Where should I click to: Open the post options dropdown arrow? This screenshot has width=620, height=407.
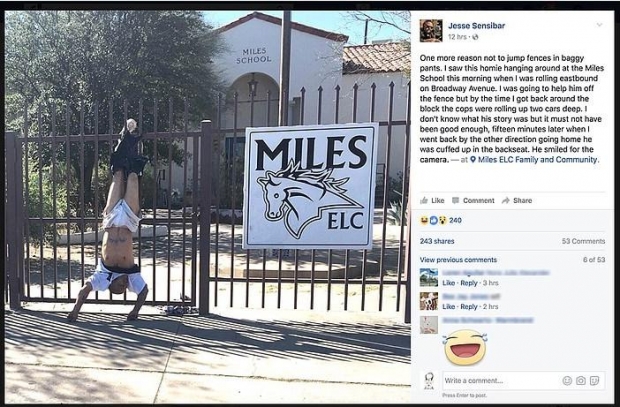tap(599, 25)
